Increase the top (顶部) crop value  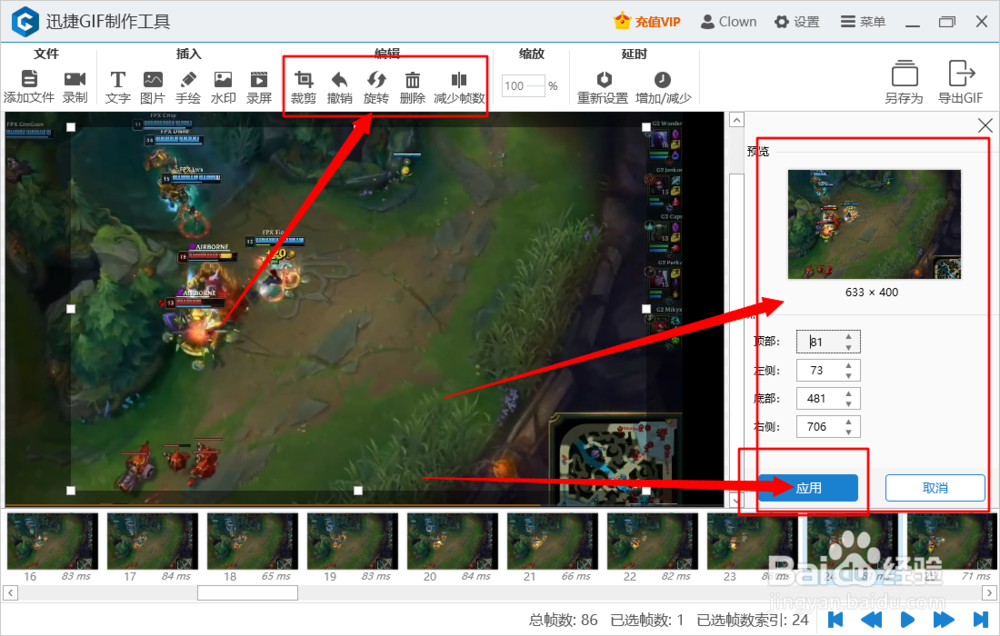click(849, 336)
